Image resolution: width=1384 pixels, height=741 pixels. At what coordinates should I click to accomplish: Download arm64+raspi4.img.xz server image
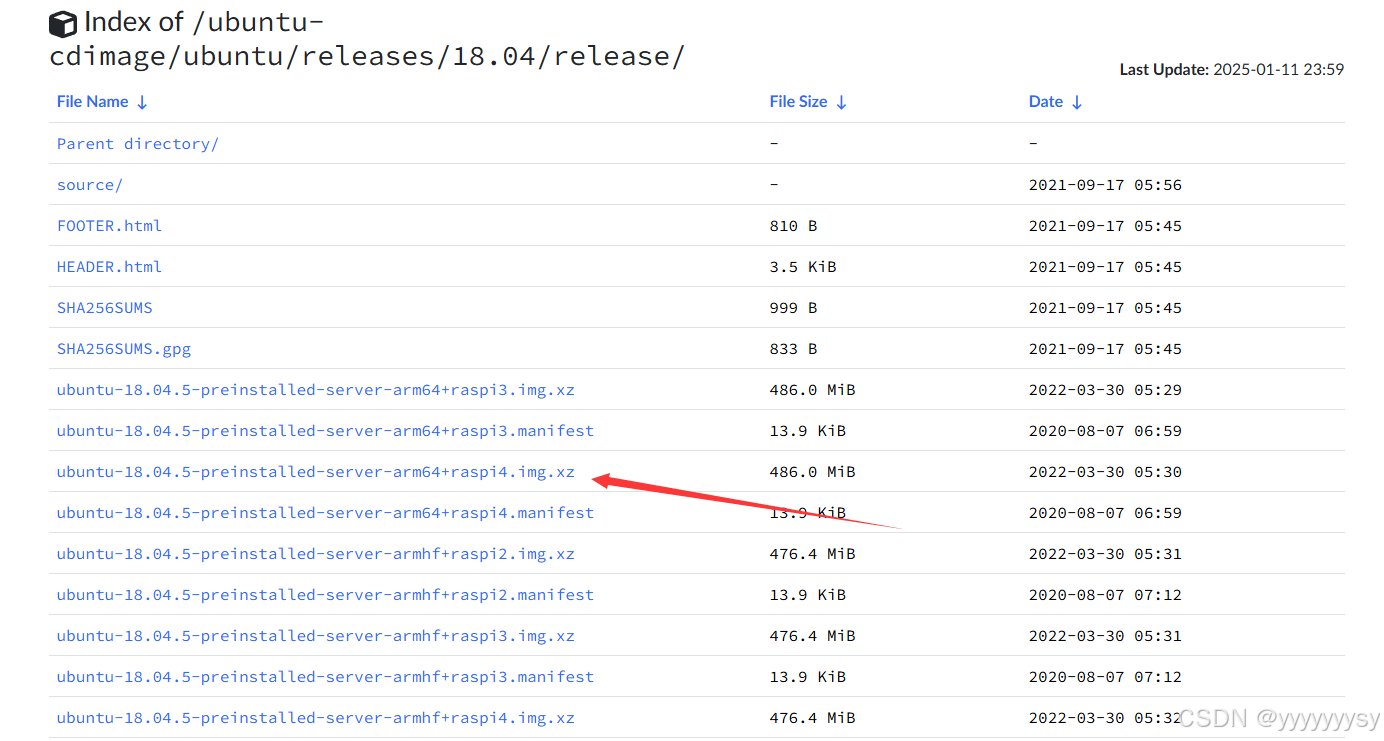[x=316, y=472]
